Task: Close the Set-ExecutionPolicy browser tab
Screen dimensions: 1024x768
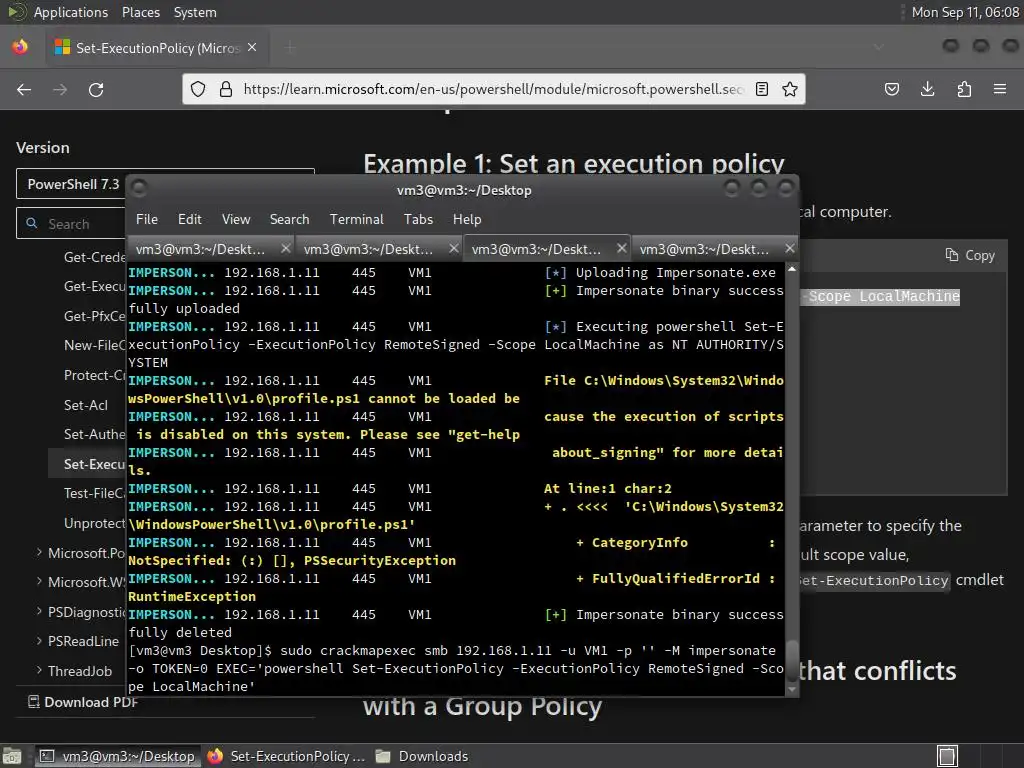Action: (252, 48)
